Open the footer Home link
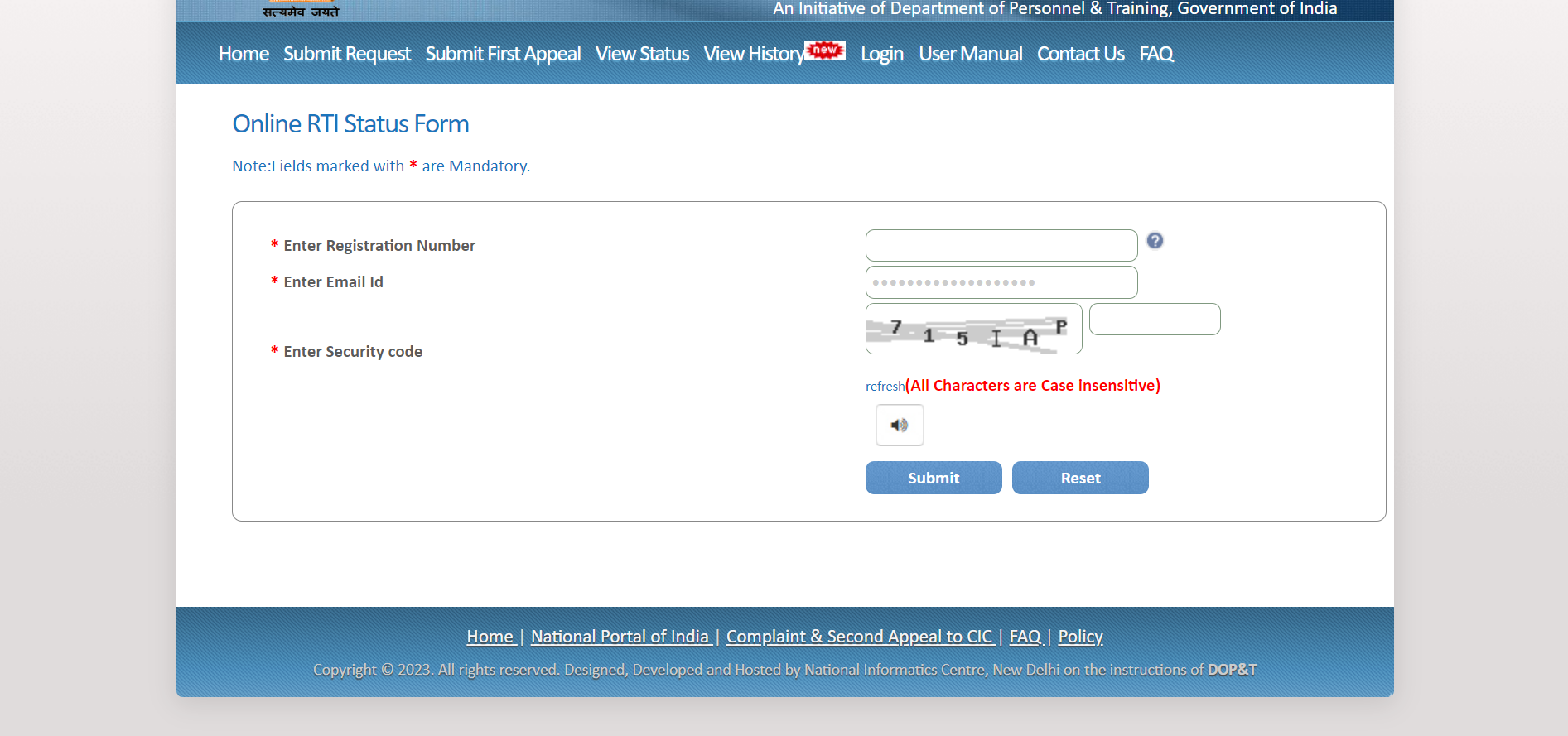 pos(490,637)
